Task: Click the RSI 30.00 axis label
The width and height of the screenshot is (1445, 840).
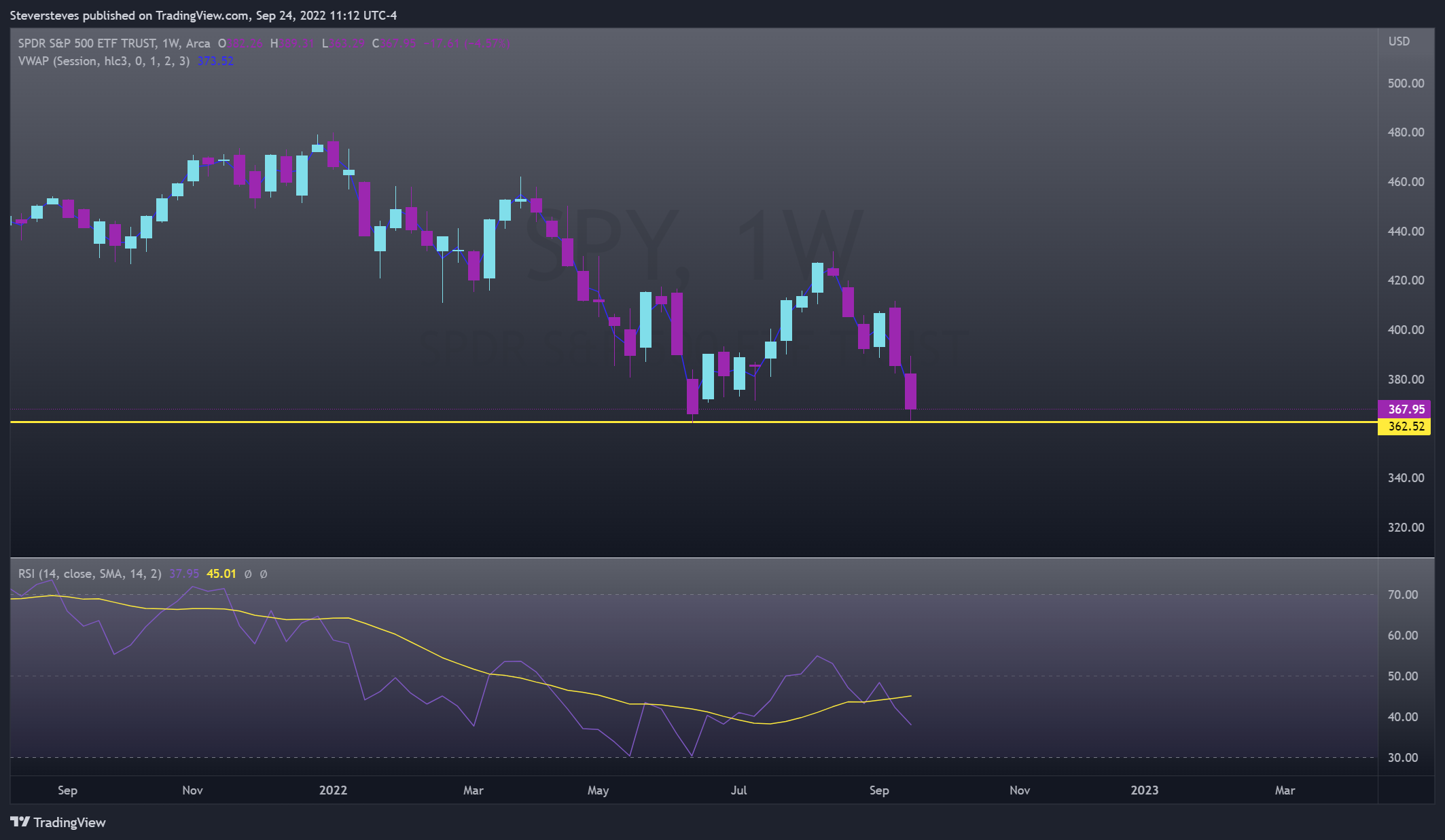Action: click(x=1403, y=758)
